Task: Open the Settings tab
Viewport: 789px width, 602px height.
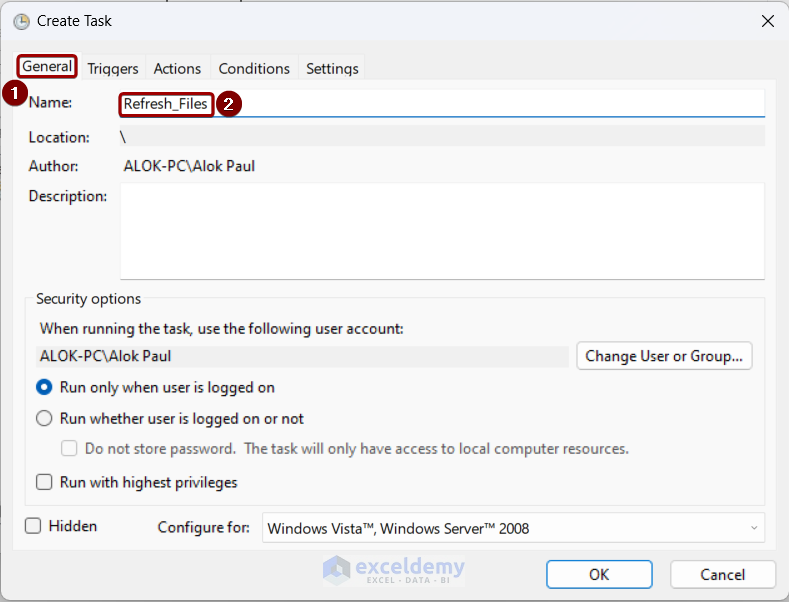Action: click(332, 68)
